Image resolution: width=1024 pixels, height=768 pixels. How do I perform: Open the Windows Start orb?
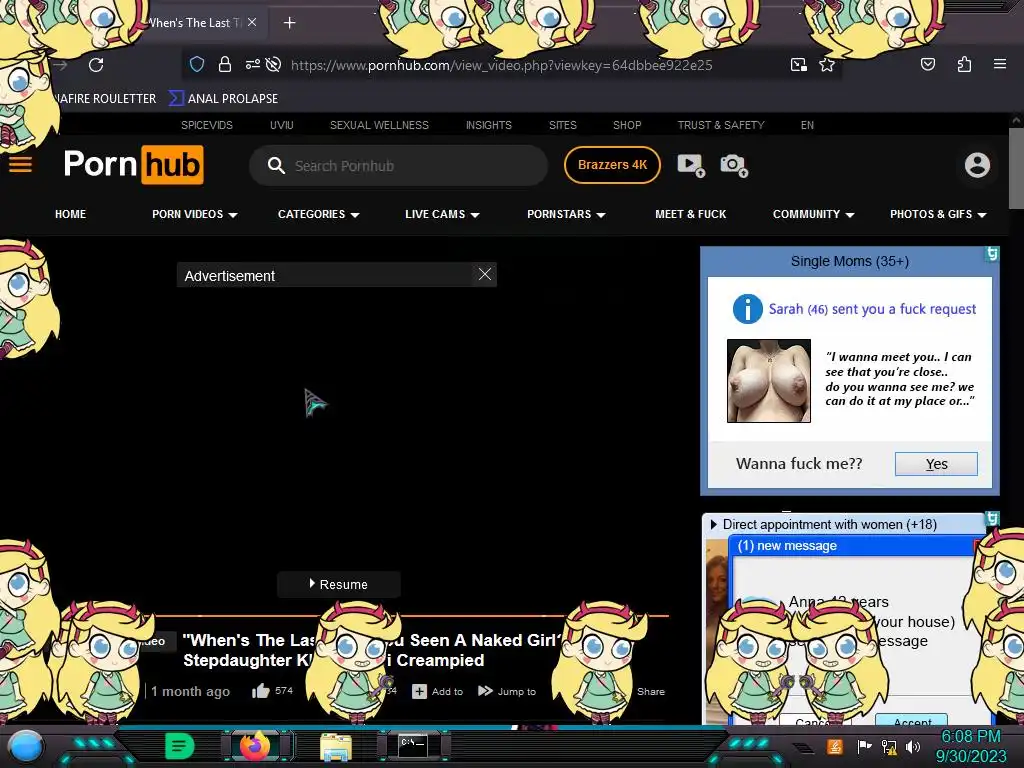(x=25, y=746)
